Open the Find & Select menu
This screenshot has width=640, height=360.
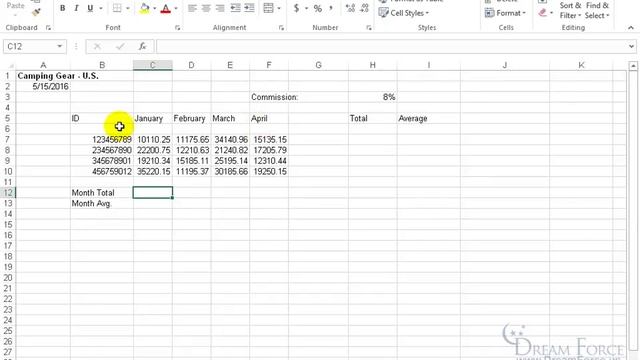click(x=597, y=11)
